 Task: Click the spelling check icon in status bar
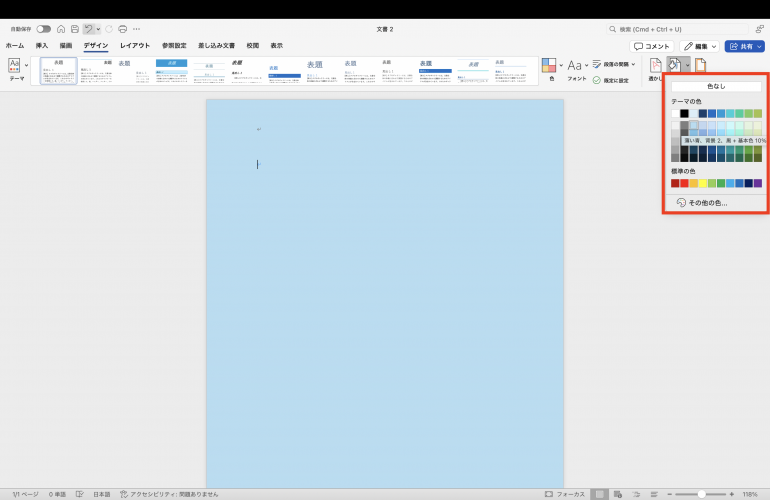tap(80, 494)
